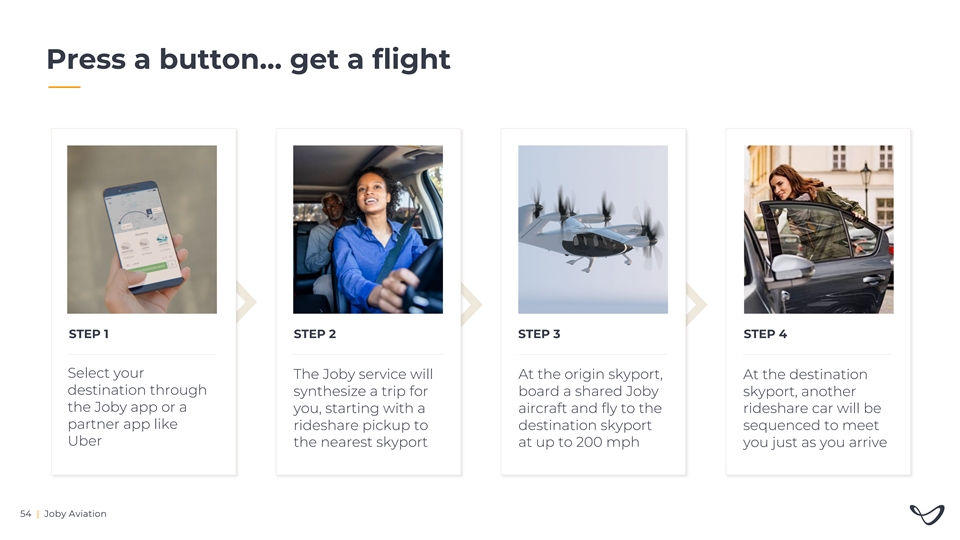
Task: Click the STEP 4 heading
Action: click(765, 334)
